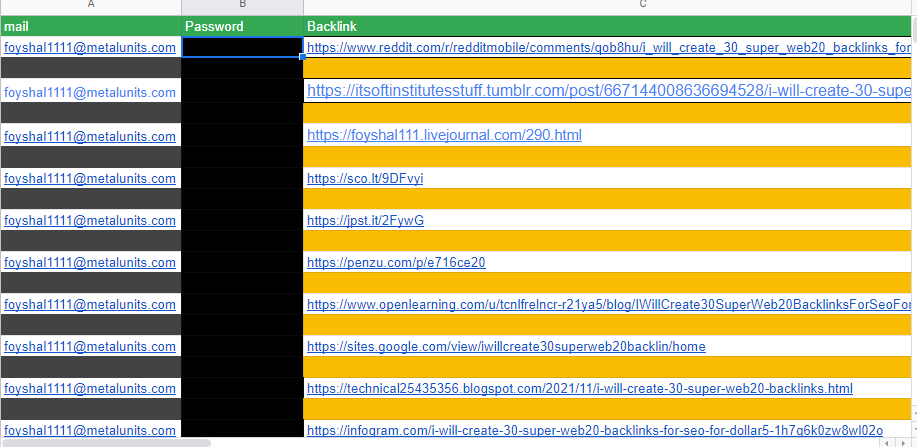Click the horizontal scrollbar thumb
This screenshot has width=917, height=447.
point(106,443)
